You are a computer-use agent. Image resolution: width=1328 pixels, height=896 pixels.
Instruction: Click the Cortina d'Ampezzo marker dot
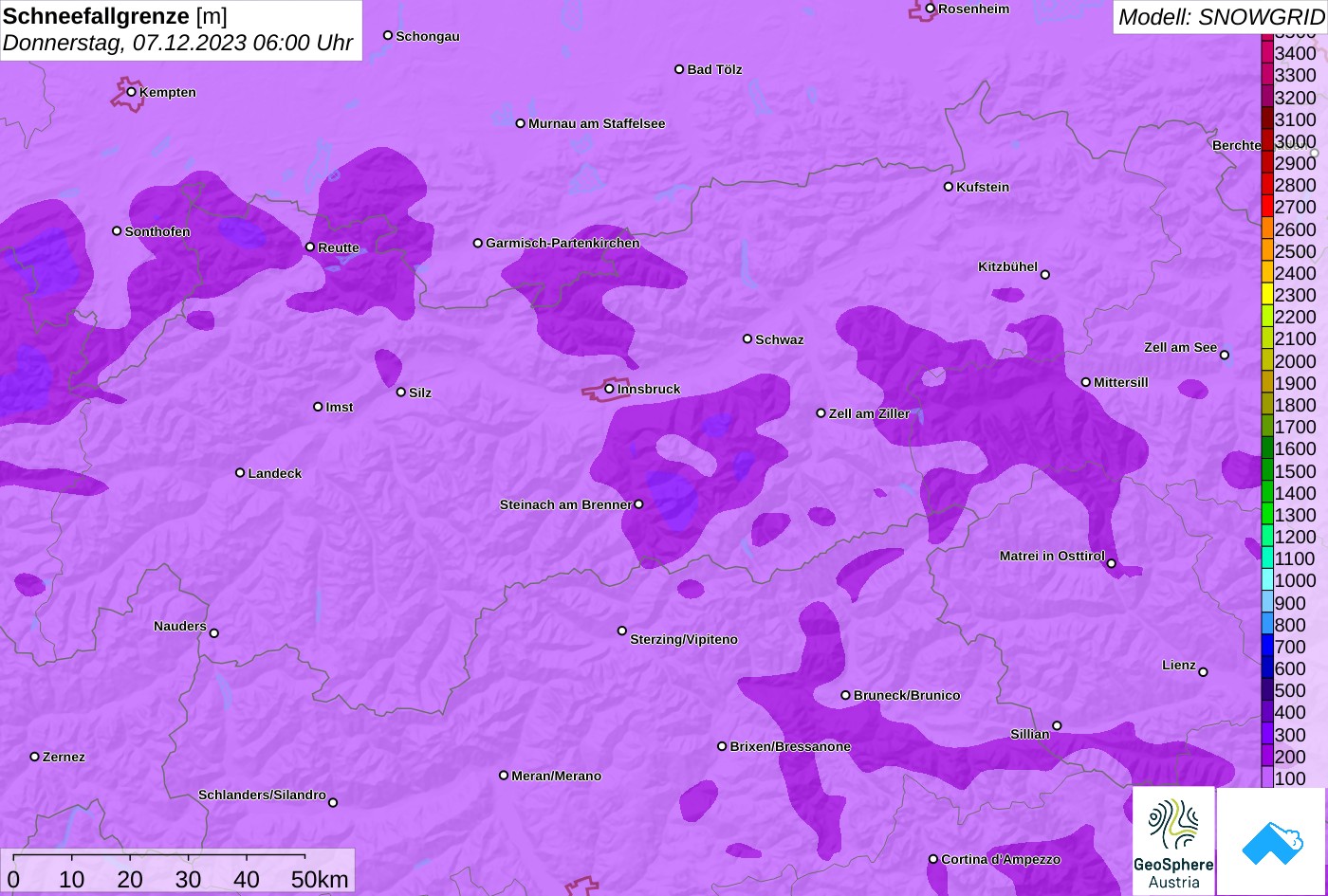(933, 859)
